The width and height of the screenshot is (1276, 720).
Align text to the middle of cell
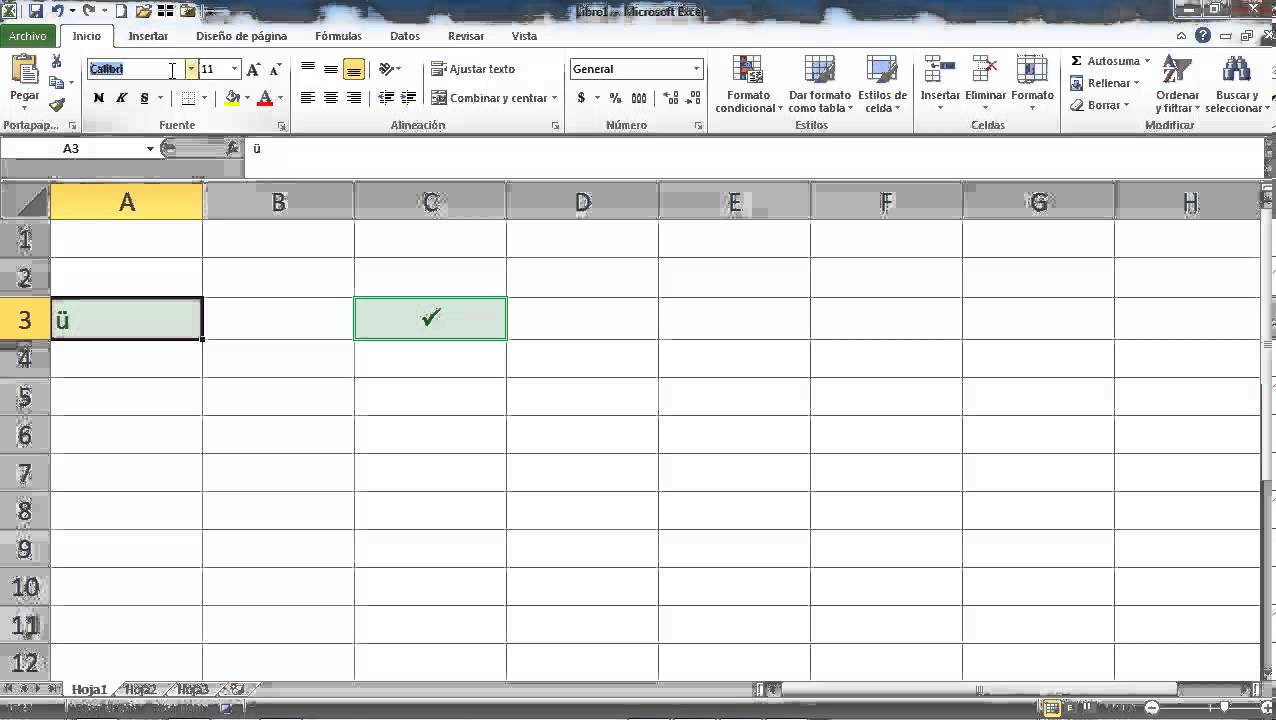click(x=331, y=69)
